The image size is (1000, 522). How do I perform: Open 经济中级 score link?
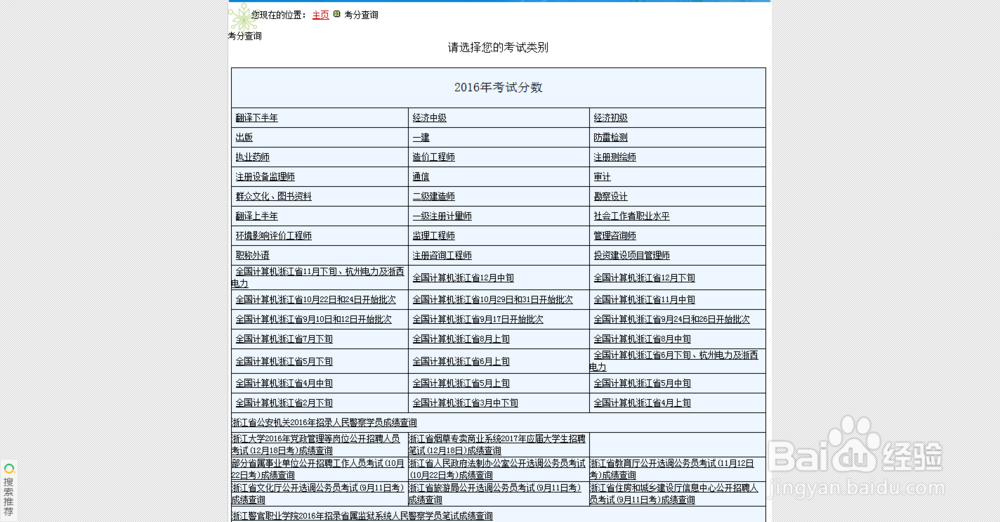[x=429, y=118]
